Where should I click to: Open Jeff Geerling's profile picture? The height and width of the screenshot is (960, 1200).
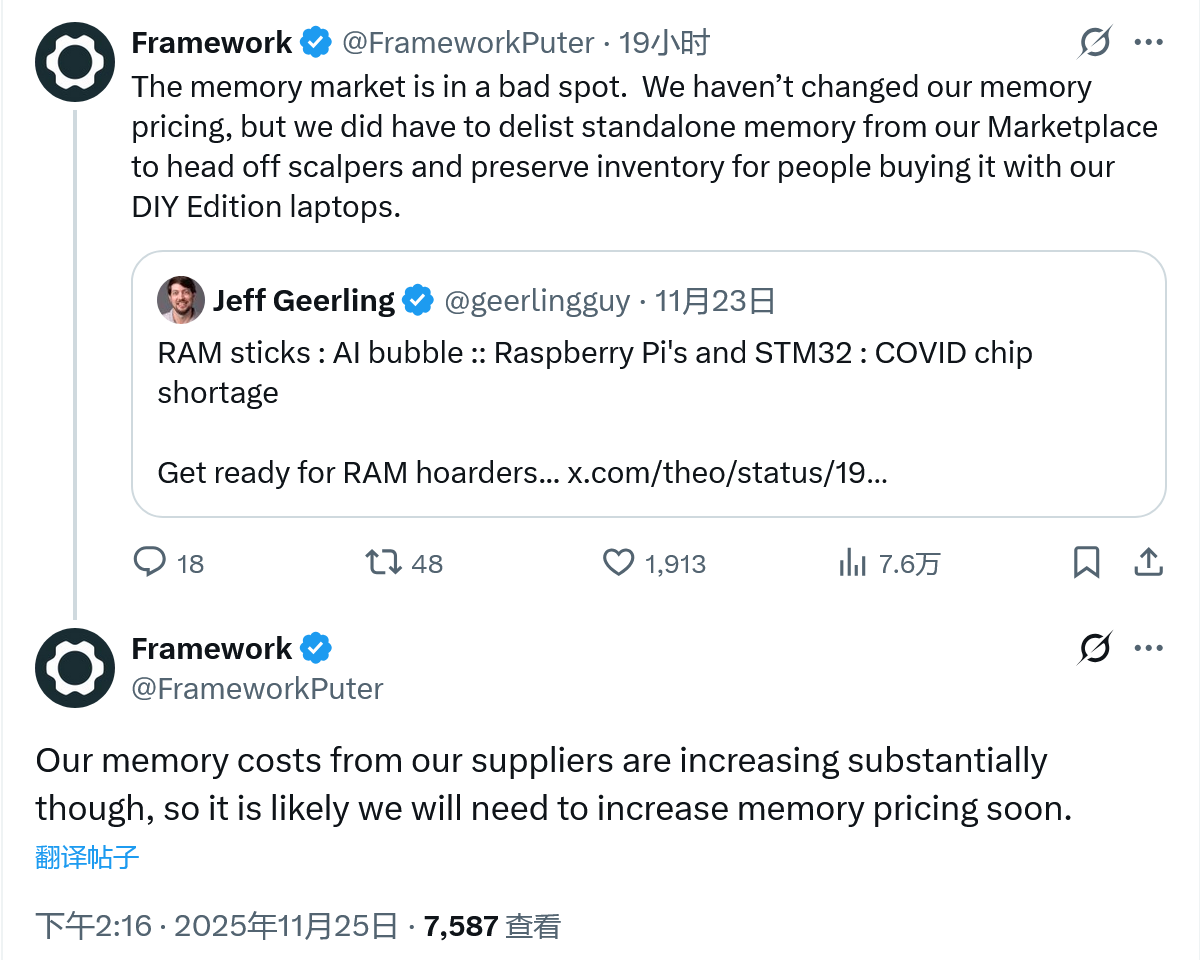(x=181, y=300)
